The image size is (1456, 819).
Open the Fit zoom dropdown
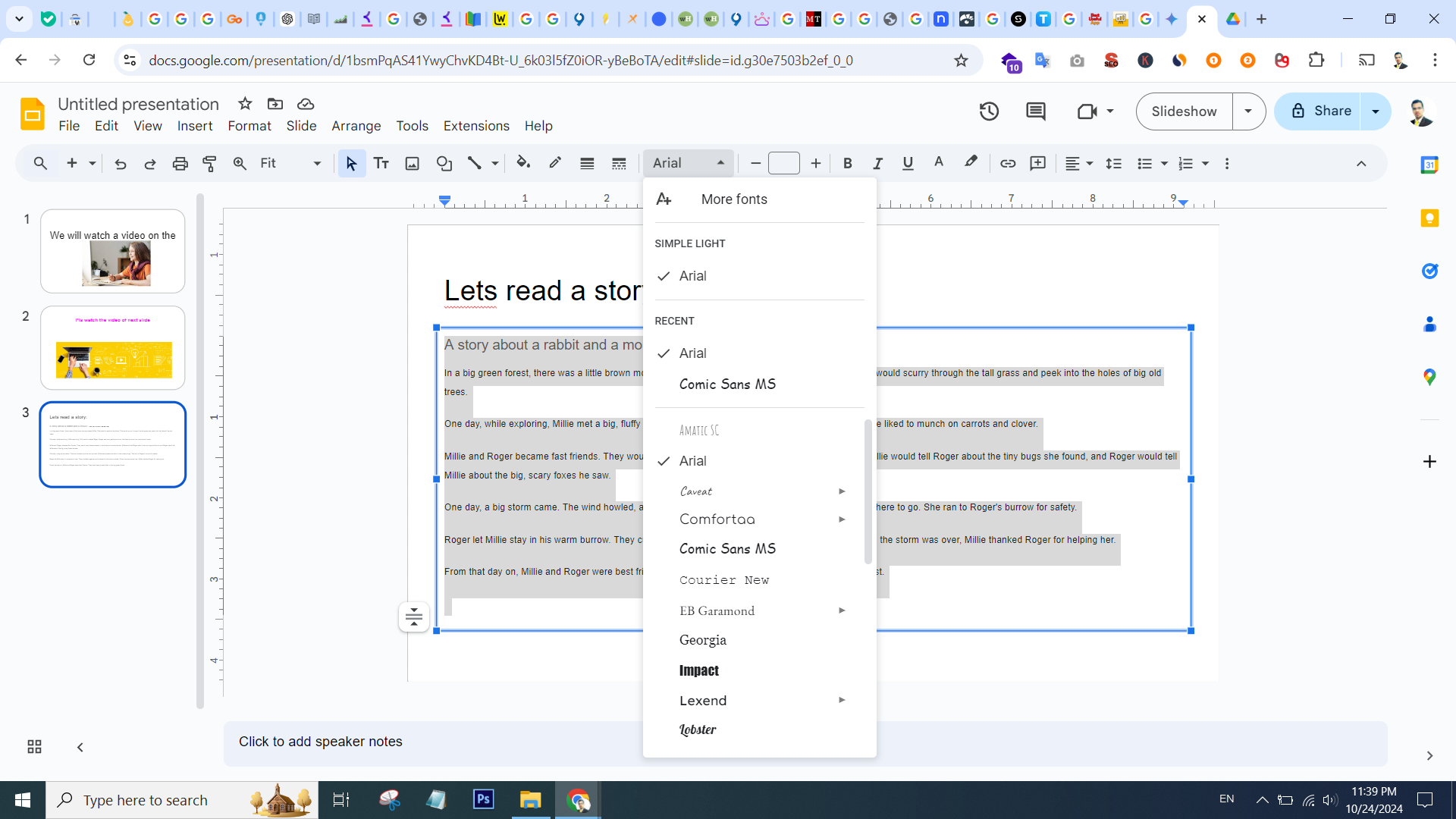pos(290,163)
